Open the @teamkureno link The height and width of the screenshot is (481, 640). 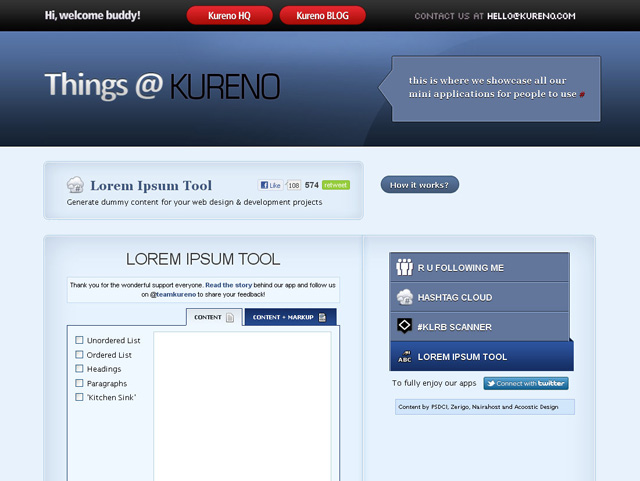(x=173, y=294)
